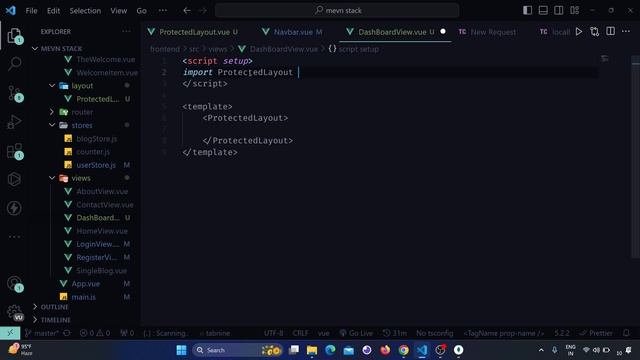This screenshot has width=640, height=360.
Task: Open HomeView.vue in explorer
Action: coord(102,231)
